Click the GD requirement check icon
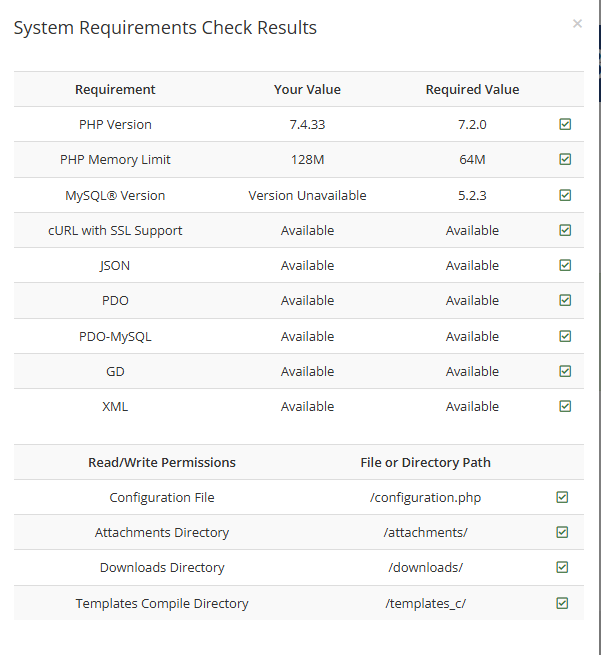The width and height of the screenshot is (601, 655). (x=565, y=371)
